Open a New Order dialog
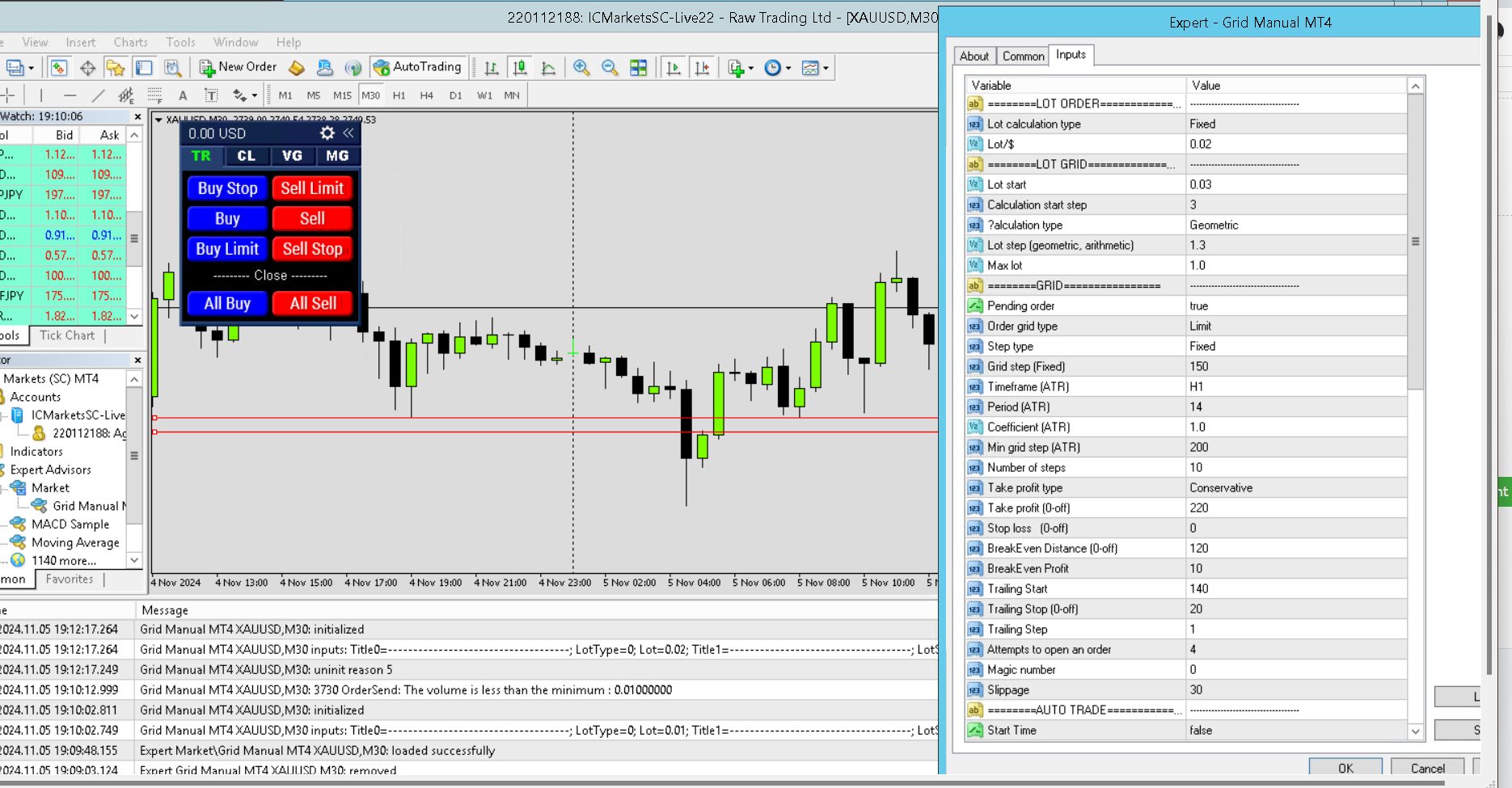The image size is (1512, 788). [237, 67]
